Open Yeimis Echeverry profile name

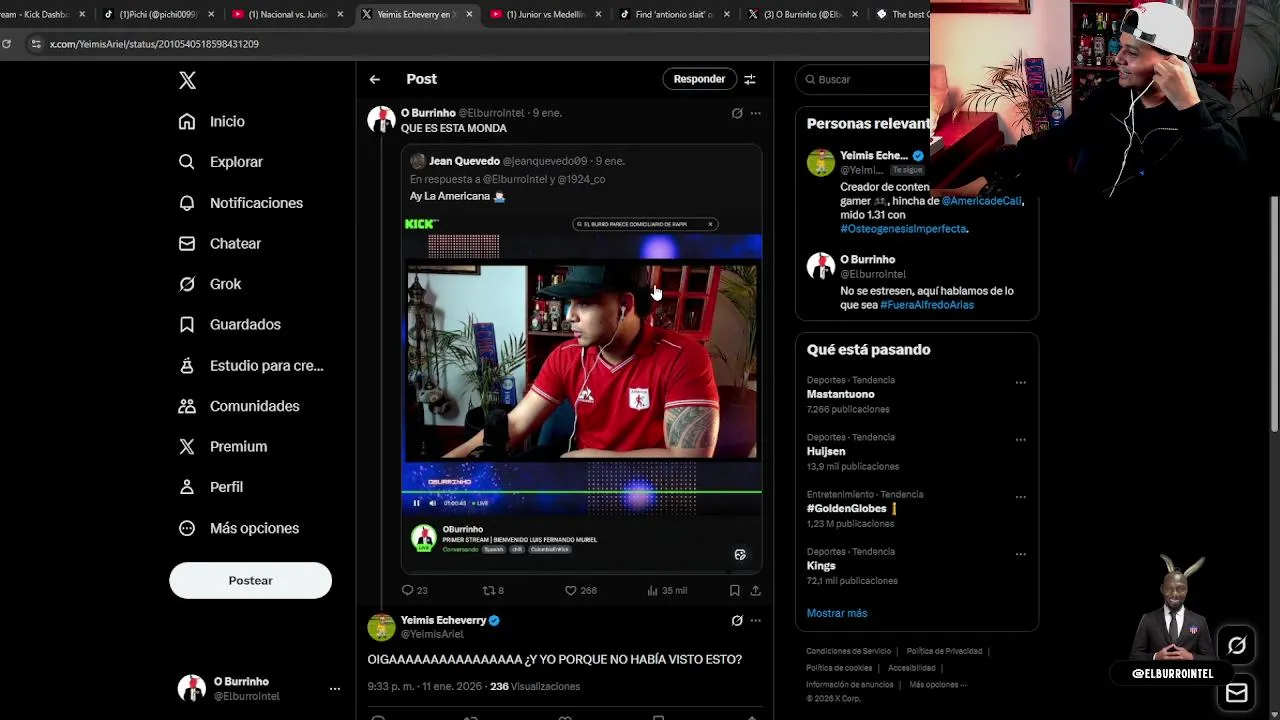pyautogui.click(x=443, y=620)
